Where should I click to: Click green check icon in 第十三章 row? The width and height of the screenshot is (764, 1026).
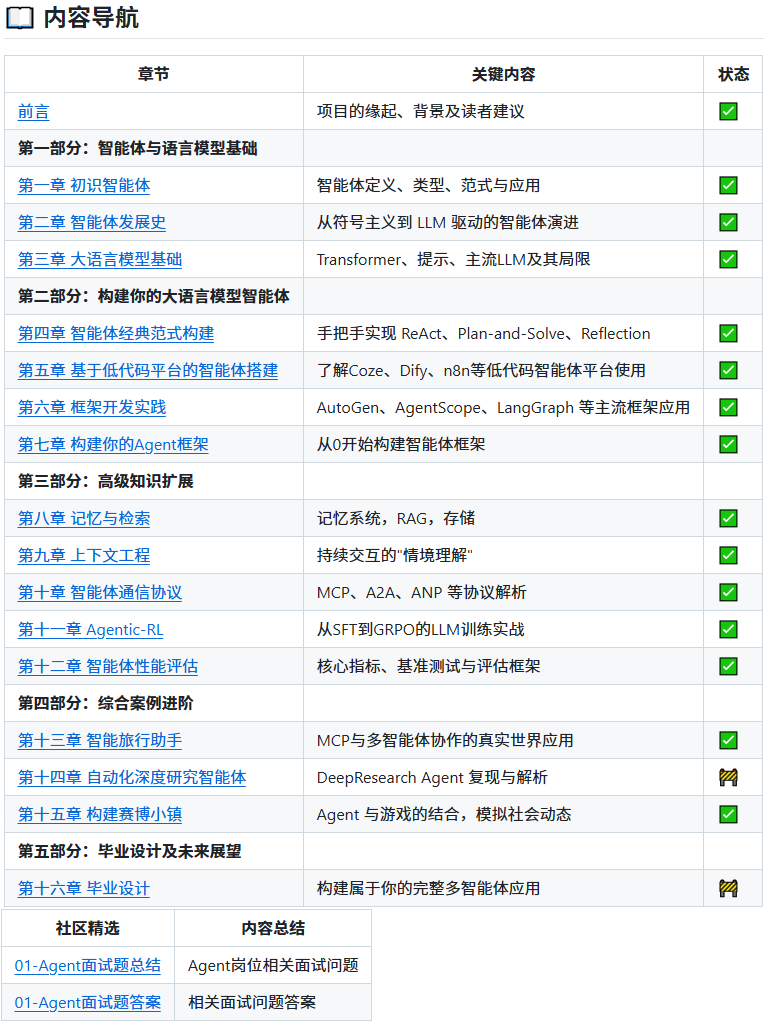728,741
